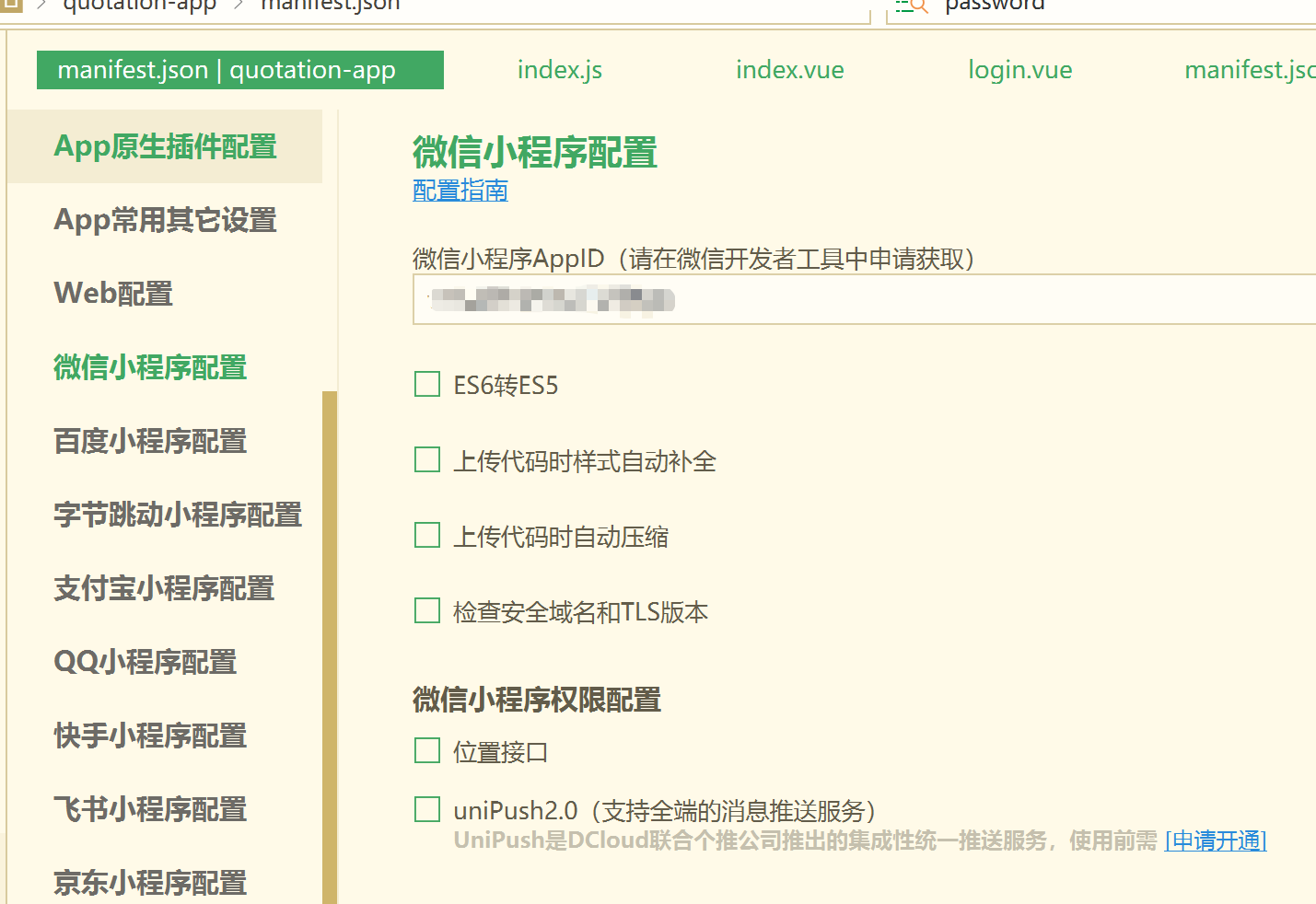Viewport: 1316px width, 904px height.
Task: Click quotation-app in the breadcrumb path
Action: pyautogui.click(x=139, y=6)
